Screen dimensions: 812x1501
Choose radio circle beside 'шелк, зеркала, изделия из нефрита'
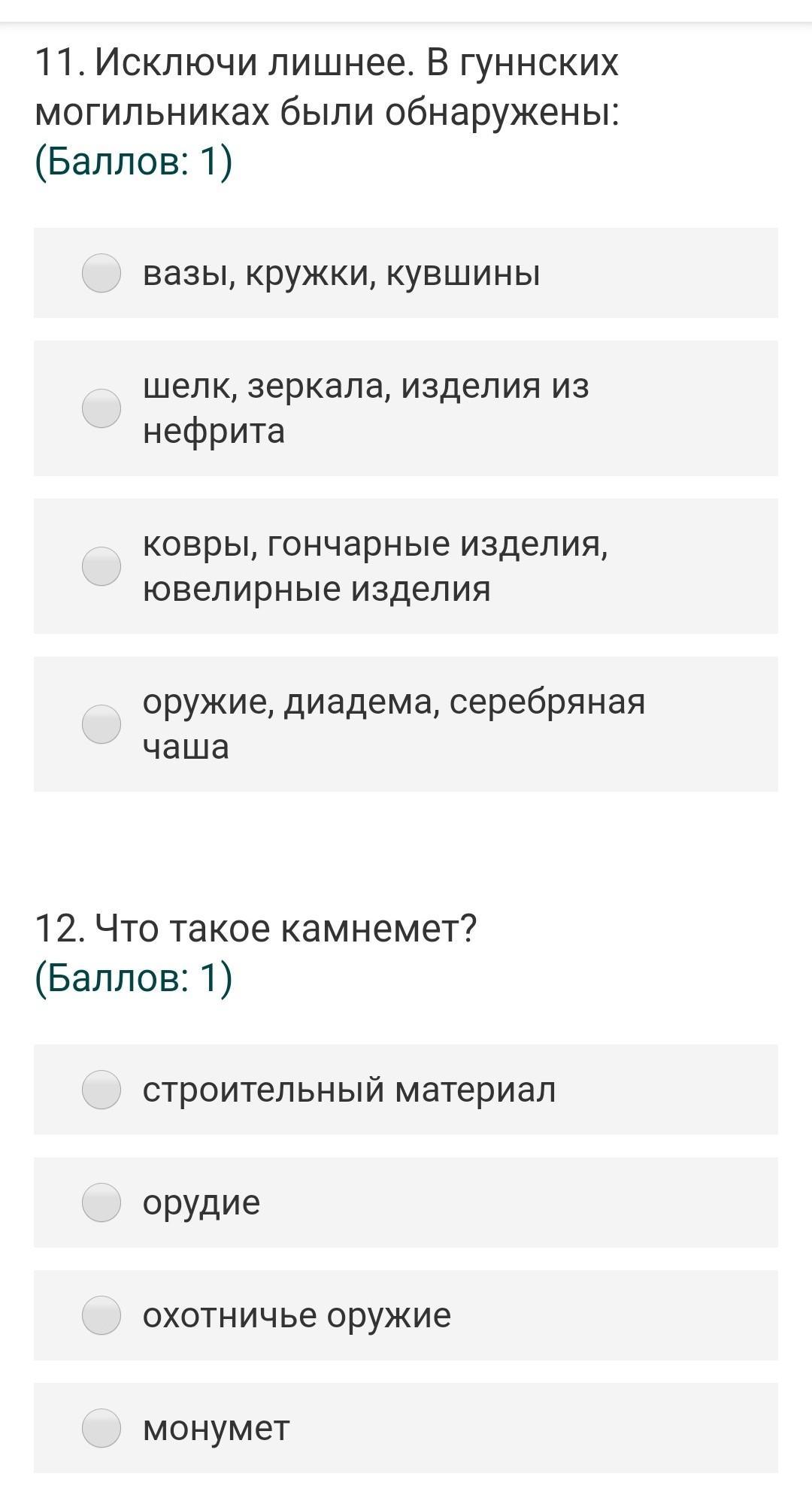pyautogui.click(x=101, y=408)
